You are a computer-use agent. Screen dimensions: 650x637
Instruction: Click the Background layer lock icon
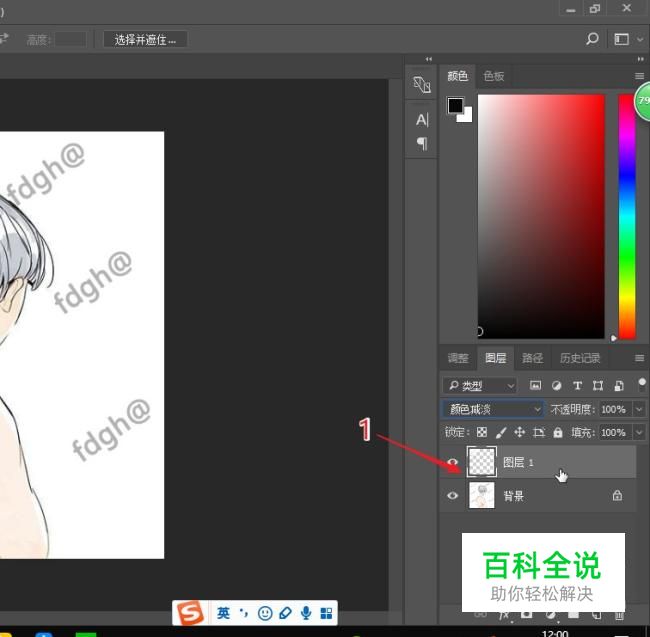[617, 495]
